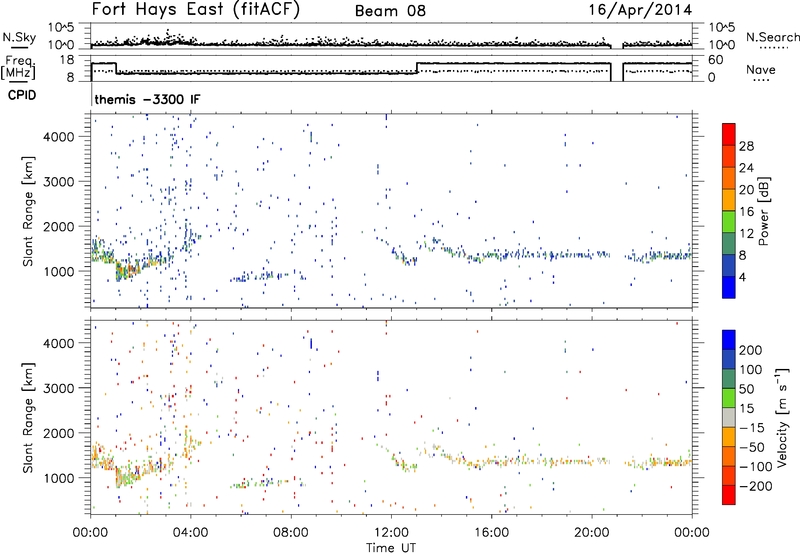Viewport: 800px width, 554px height.
Task: Click the orange segment of the power colorbar
Action: coord(729,177)
